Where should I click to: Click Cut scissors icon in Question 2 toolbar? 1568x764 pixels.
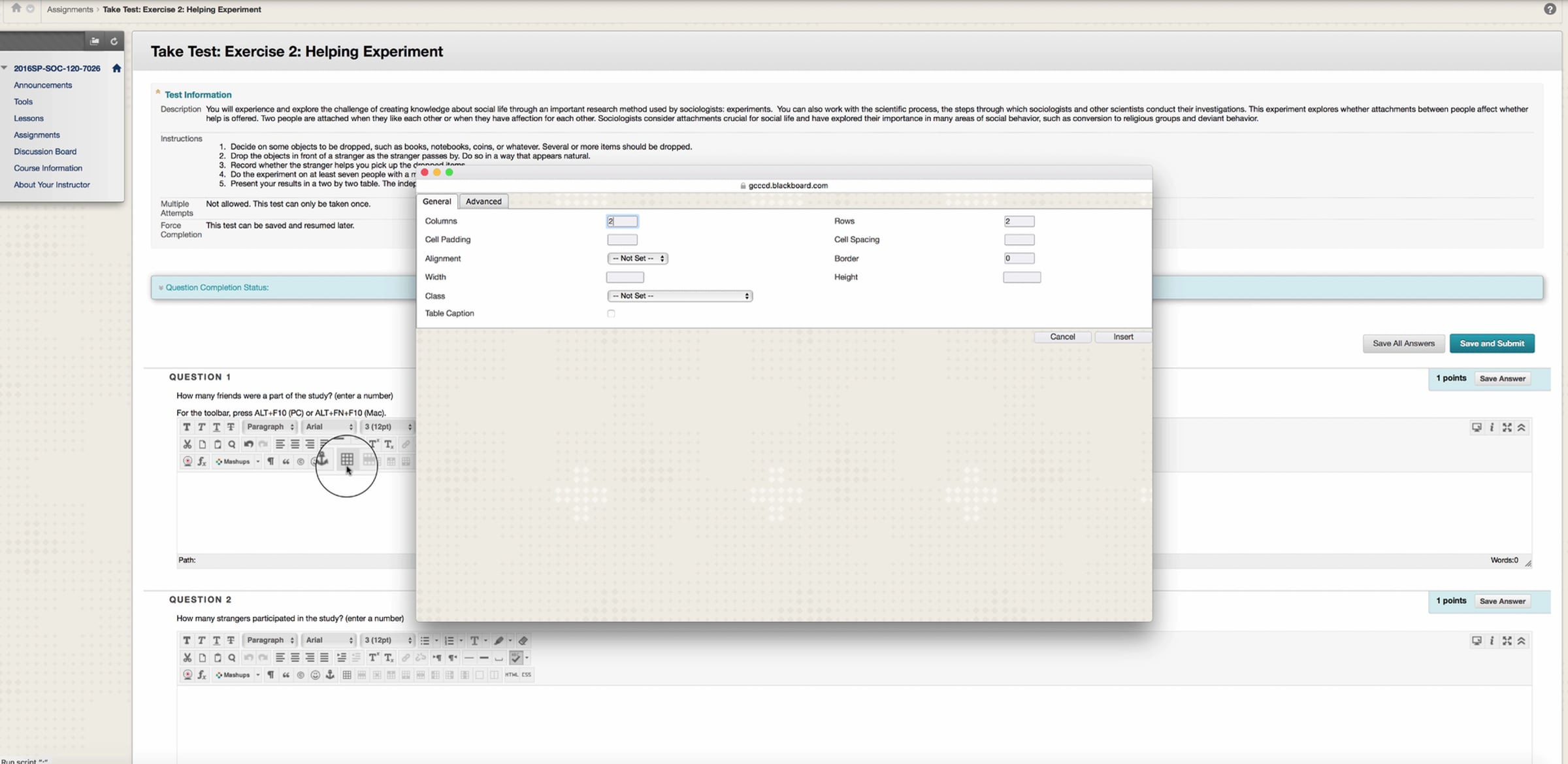(x=187, y=657)
